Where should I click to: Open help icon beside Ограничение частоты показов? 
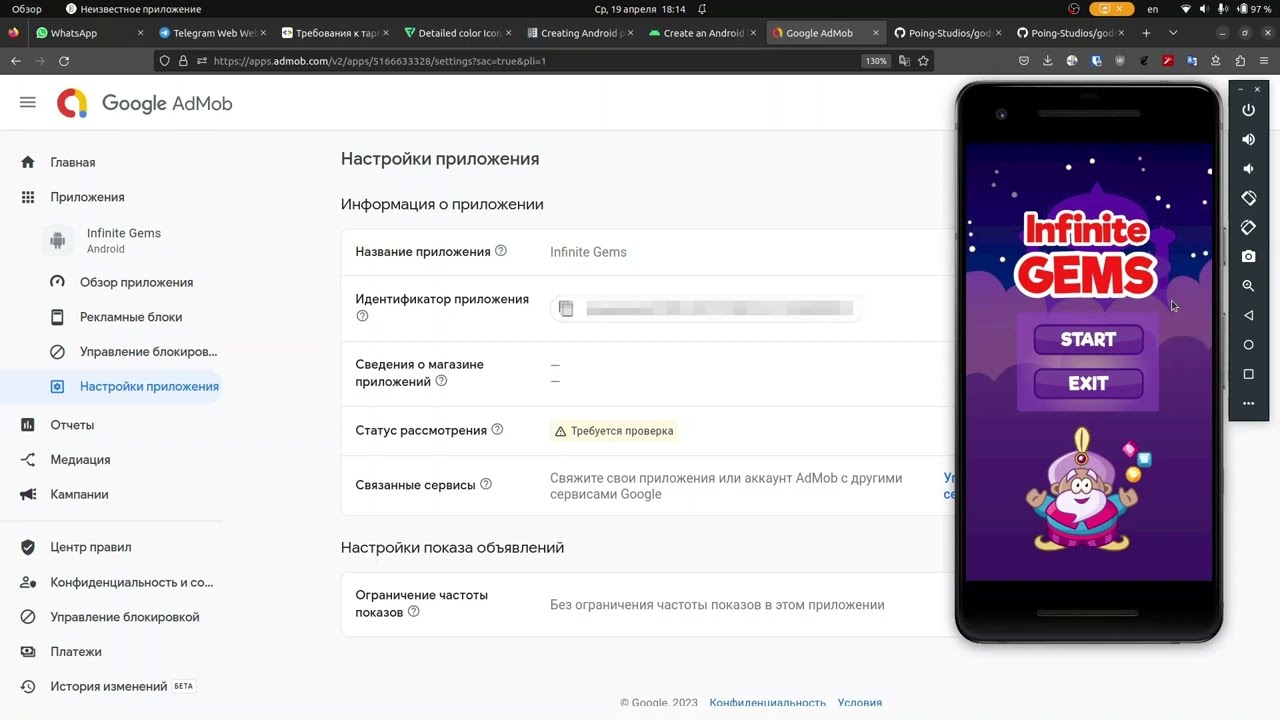click(x=413, y=611)
